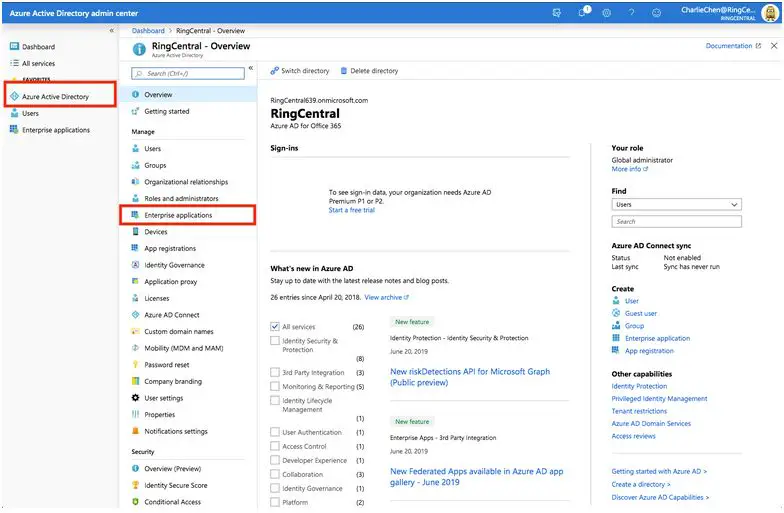Click the Company branding icon
Image resolution: width=784 pixels, height=513 pixels.
135,382
